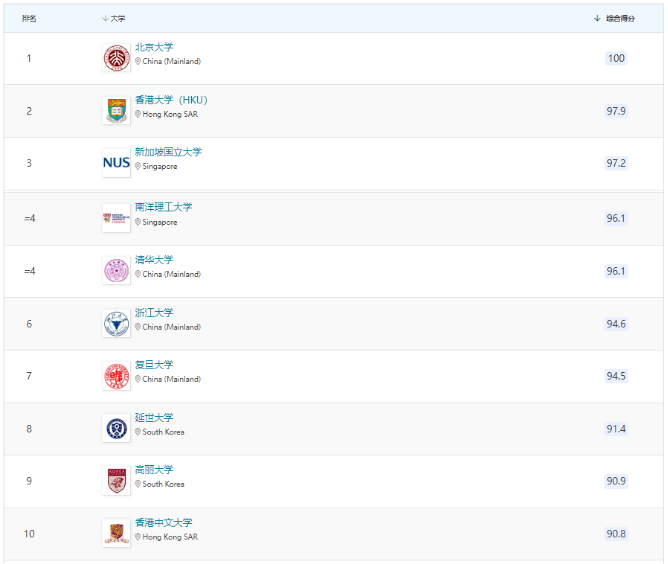
Task: Click Singapore text under 南洋理工大学
Action: coord(160,222)
